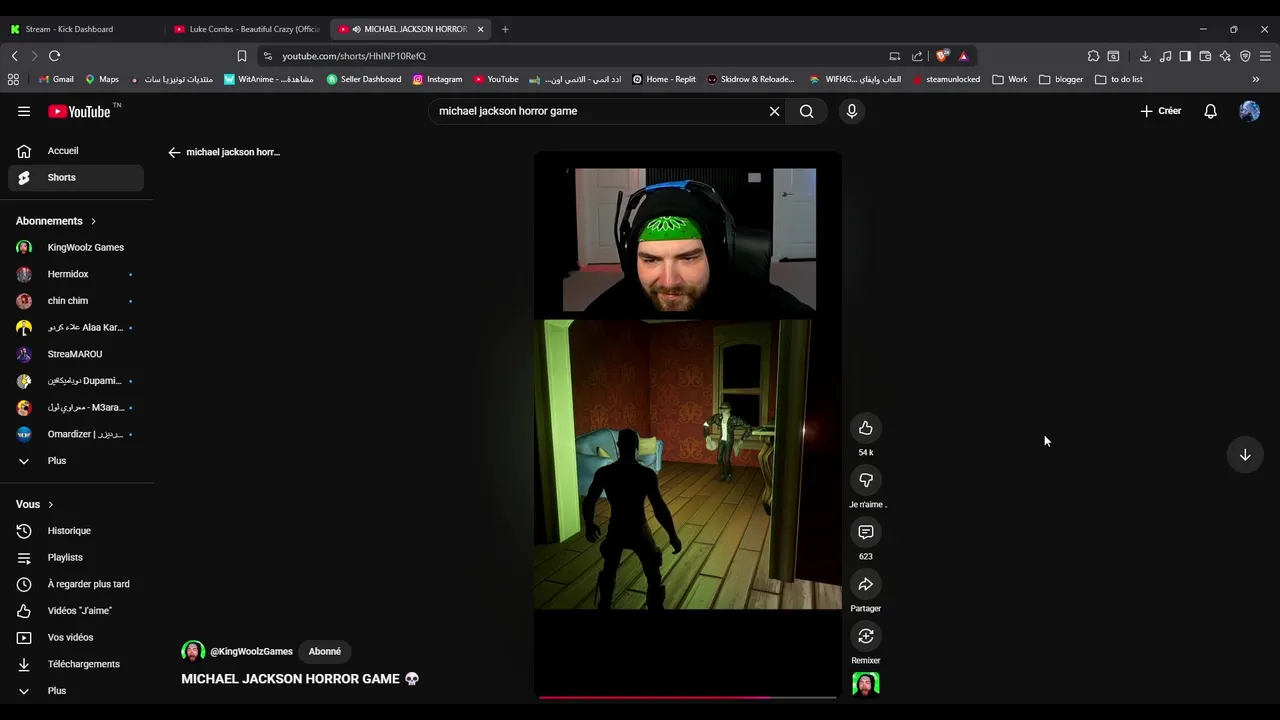
Task: Seek using the Short's red progress bar
Action: pyautogui.click(x=688, y=697)
